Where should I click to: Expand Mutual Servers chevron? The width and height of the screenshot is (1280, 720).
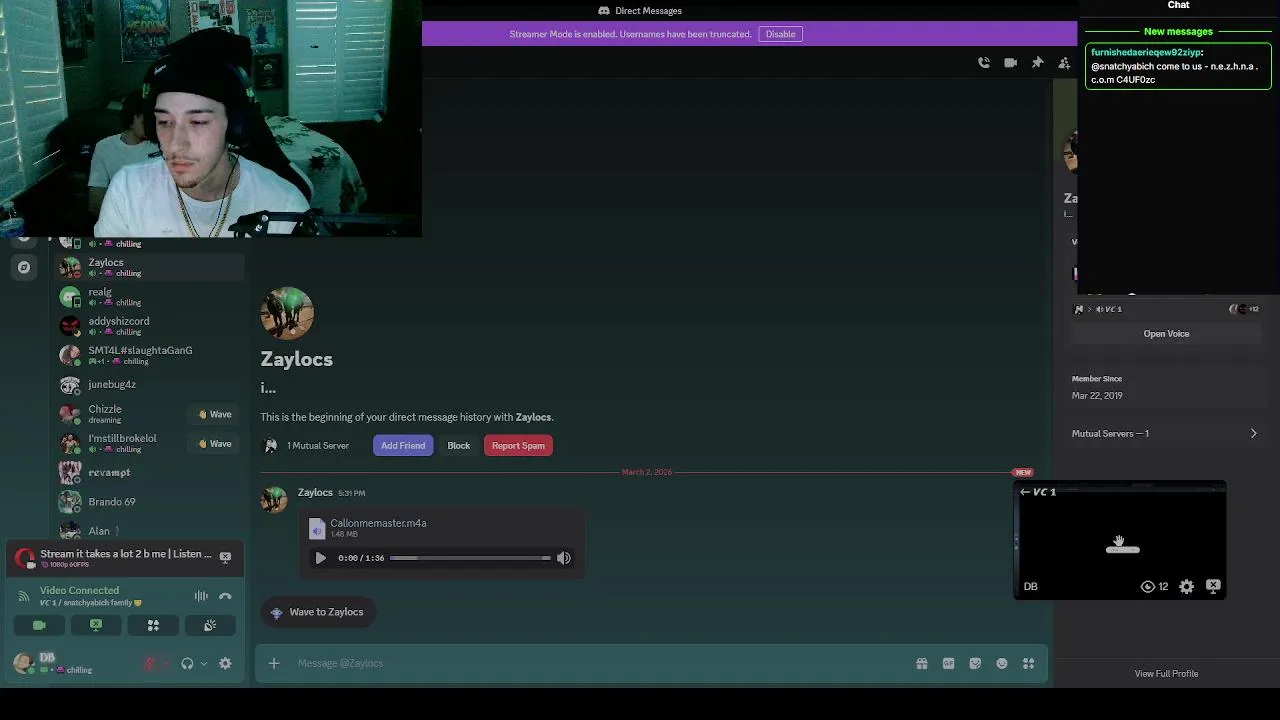pos(1253,434)
